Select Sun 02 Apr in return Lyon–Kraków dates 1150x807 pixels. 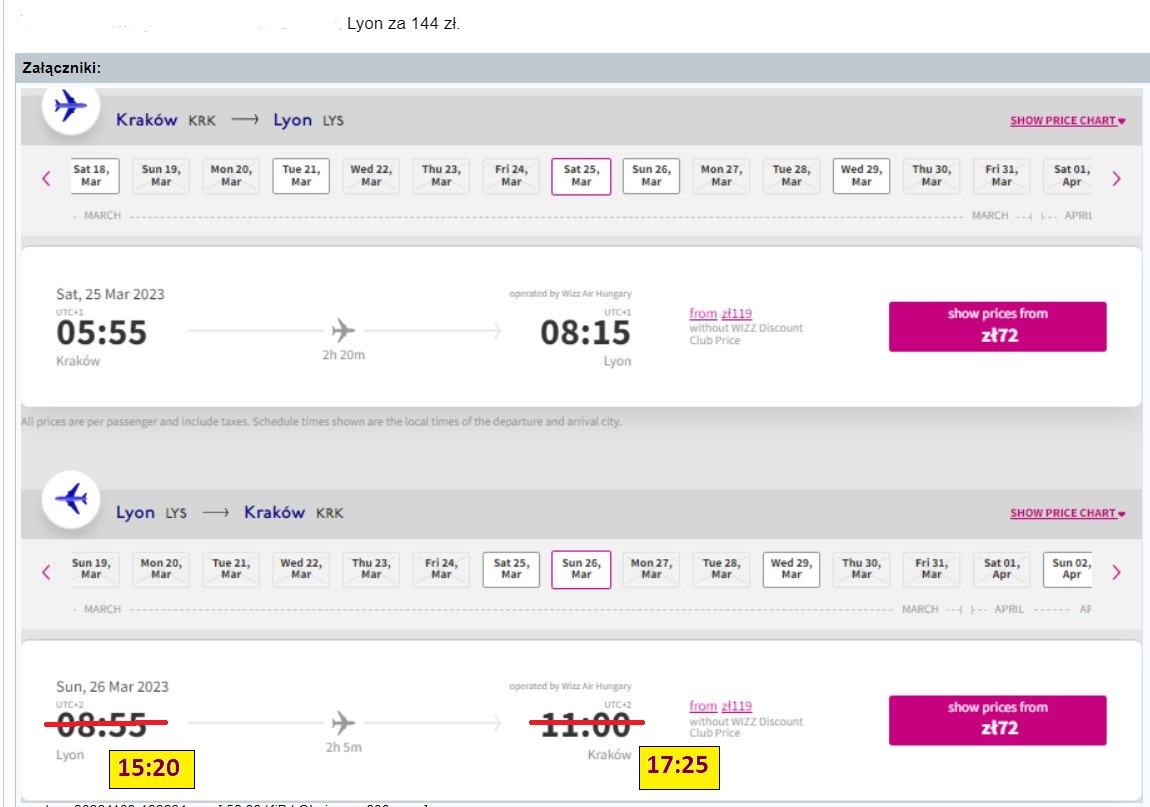tap(1068, 569)
